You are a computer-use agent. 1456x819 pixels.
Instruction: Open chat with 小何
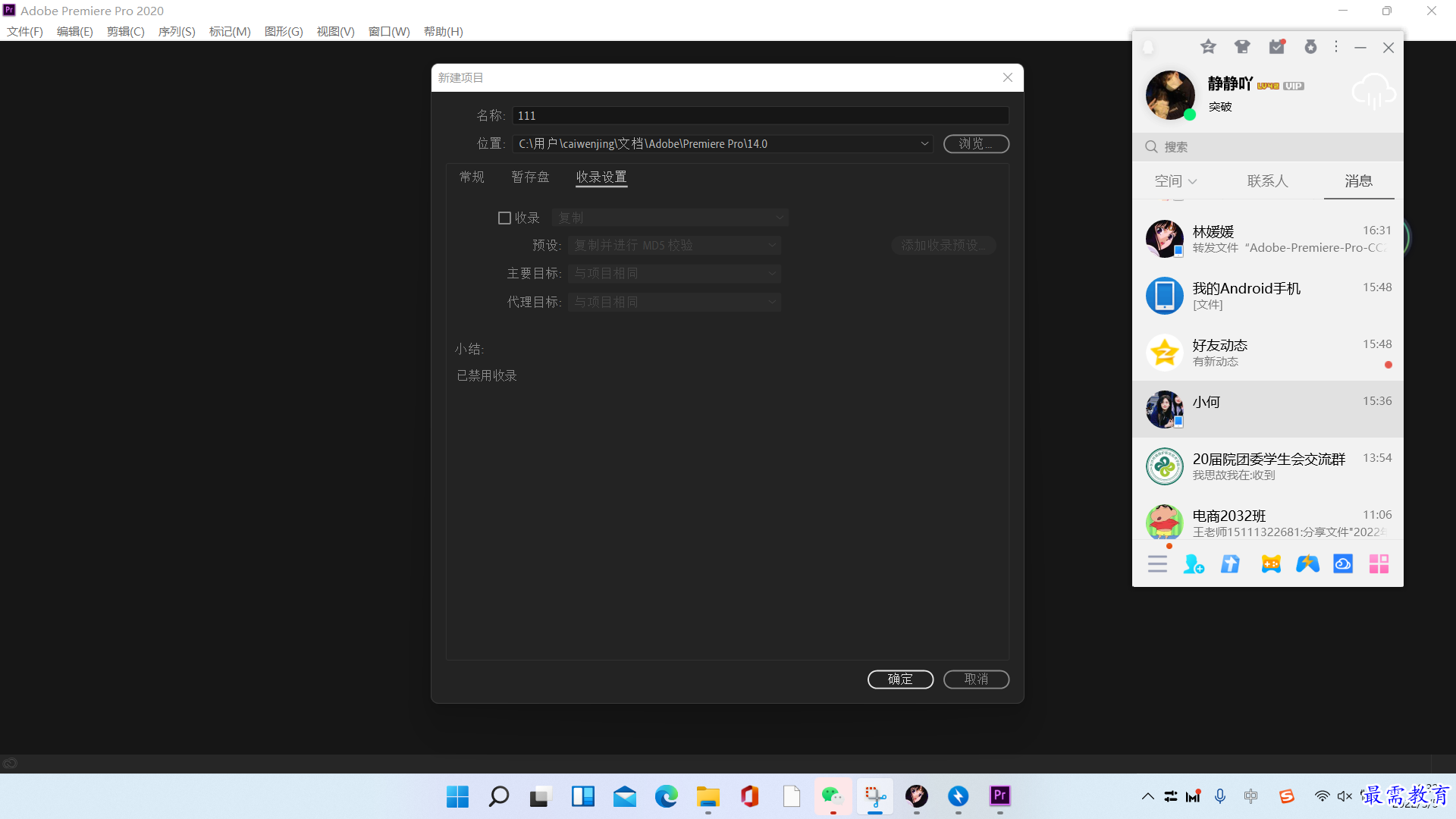[1267, 409]
